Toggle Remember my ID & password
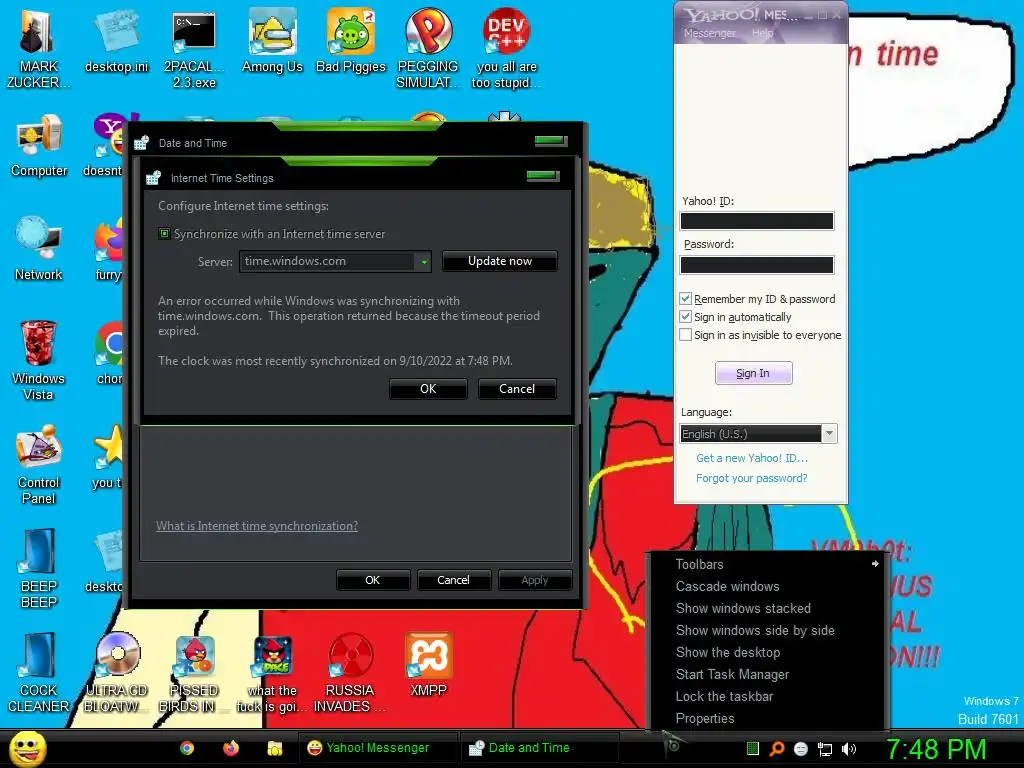 point(686,298)
